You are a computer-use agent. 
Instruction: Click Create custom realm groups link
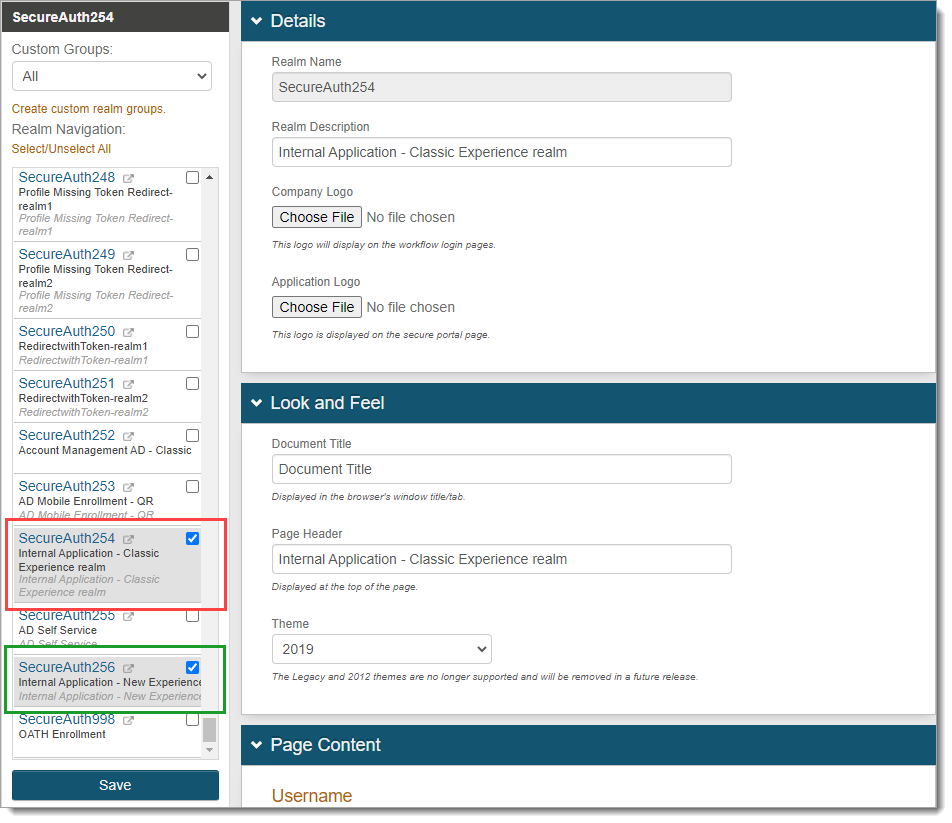89,109
